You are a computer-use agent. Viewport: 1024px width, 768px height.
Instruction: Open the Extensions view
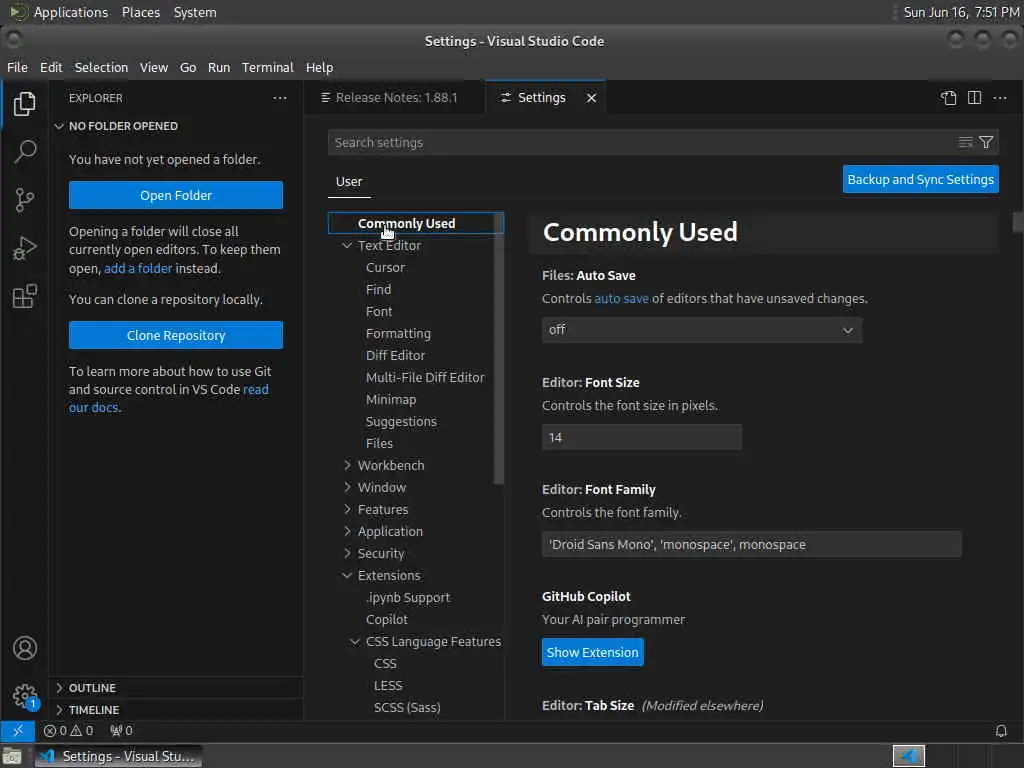24,296
